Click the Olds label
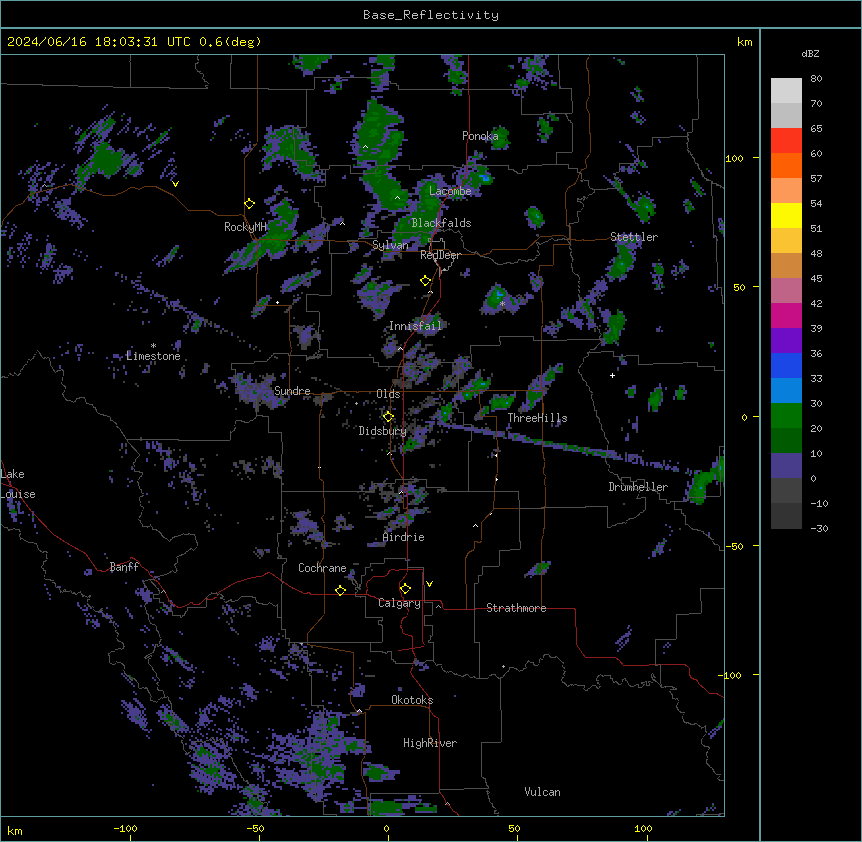Screen dimensions: 862x842 pos(388,394)
